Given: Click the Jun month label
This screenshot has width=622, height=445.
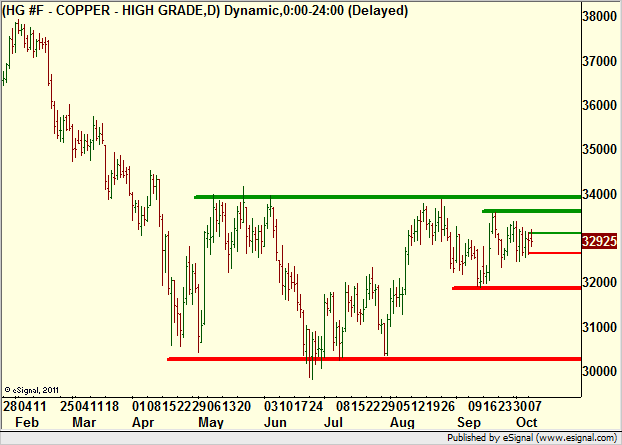Looking at the screenshot, I should coord(275,422).
